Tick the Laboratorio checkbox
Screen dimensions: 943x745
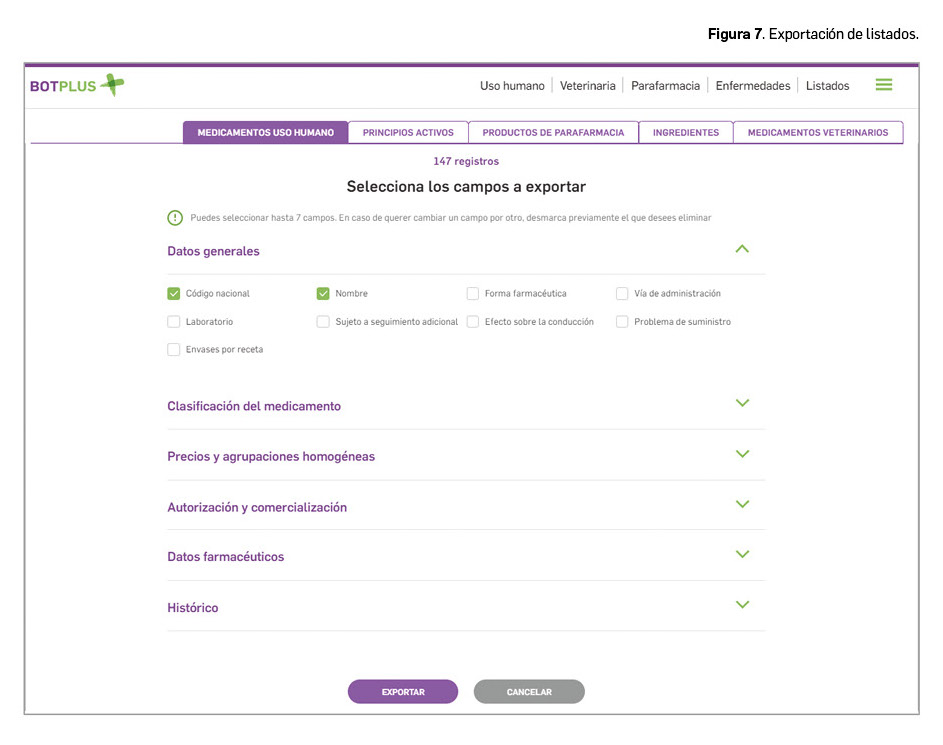coord(174,322)
